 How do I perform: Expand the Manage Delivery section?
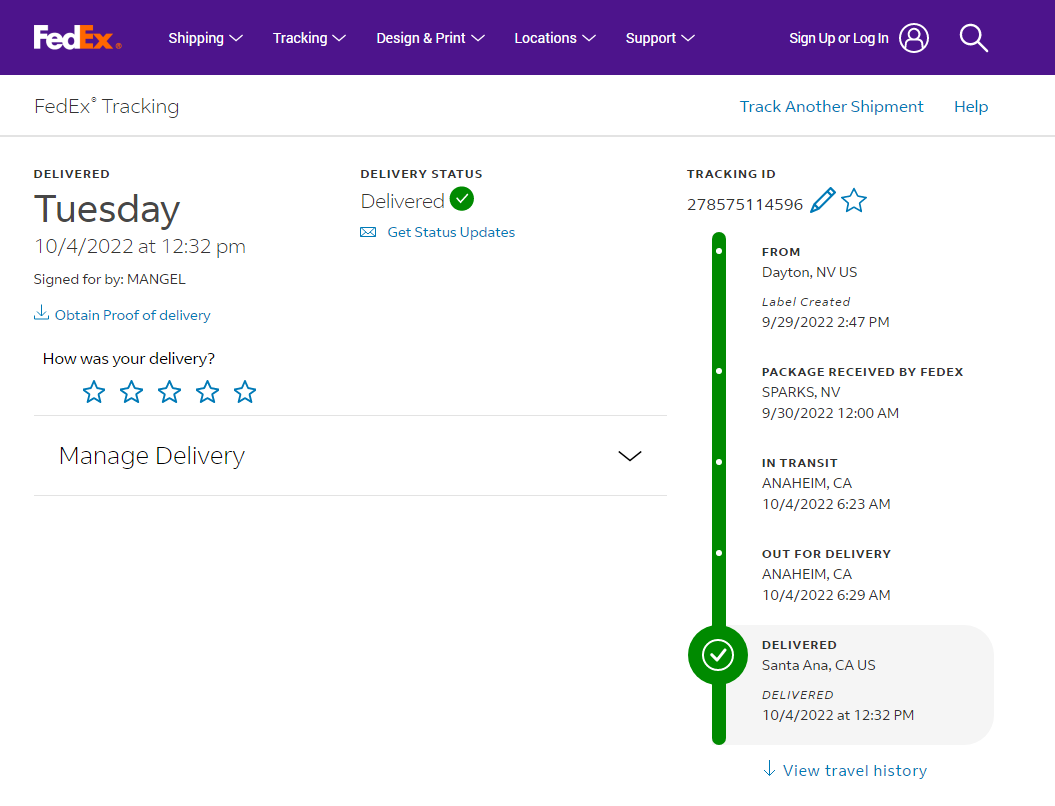click(350, 455)
